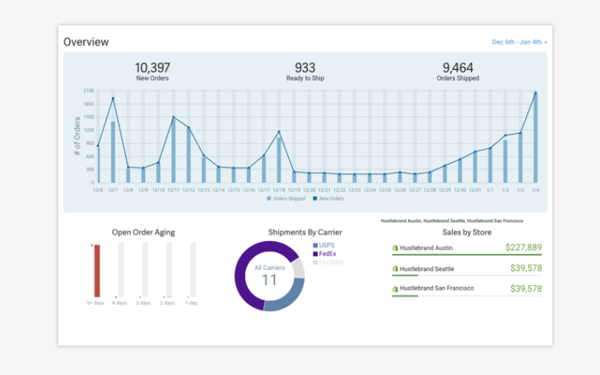This screenshot has height=375, width=600.
Task: Select the 2 days aging bar
Action: click(169, 270)
